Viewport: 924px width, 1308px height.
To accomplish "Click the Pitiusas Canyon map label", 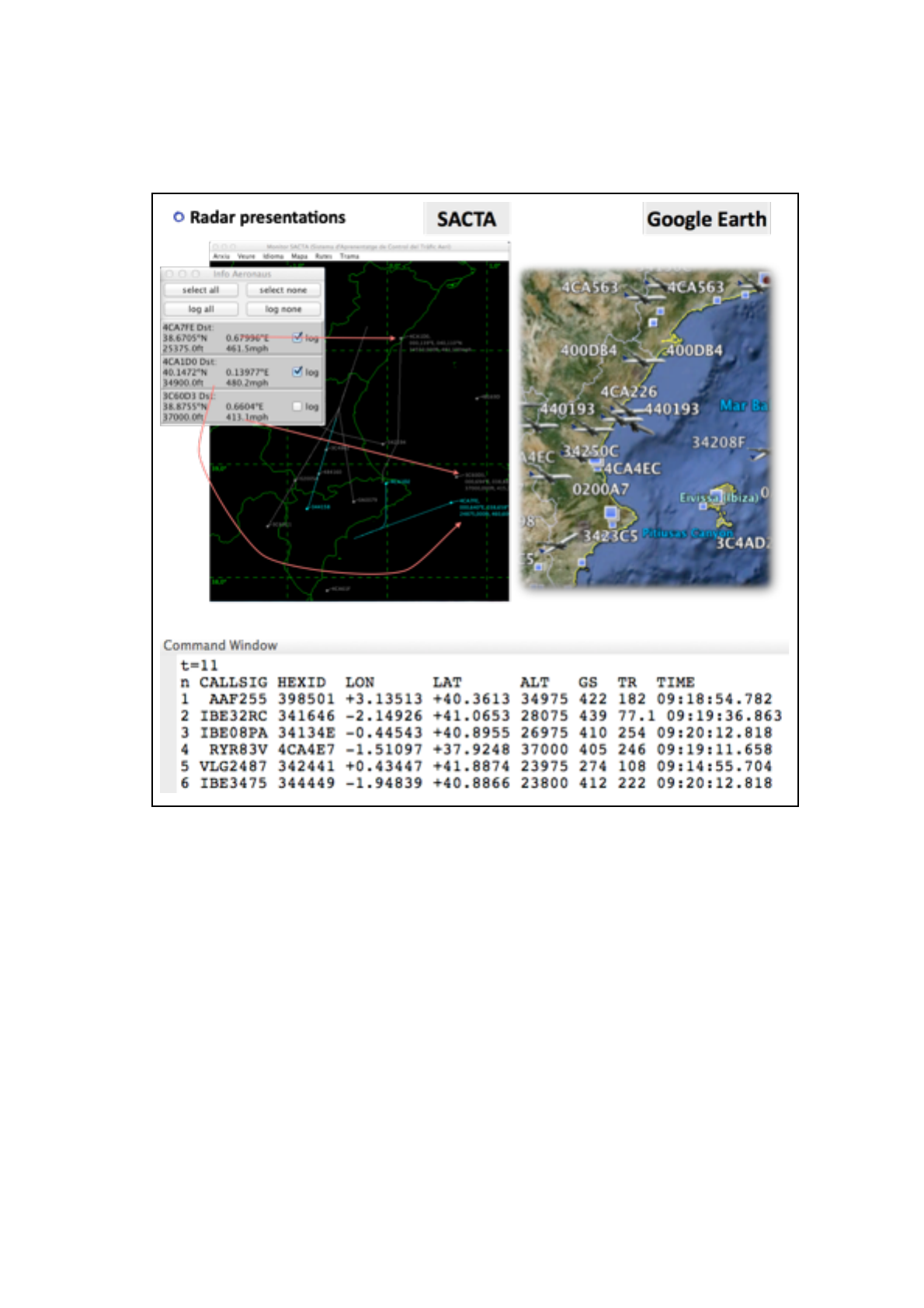I will tap(688, 533).
